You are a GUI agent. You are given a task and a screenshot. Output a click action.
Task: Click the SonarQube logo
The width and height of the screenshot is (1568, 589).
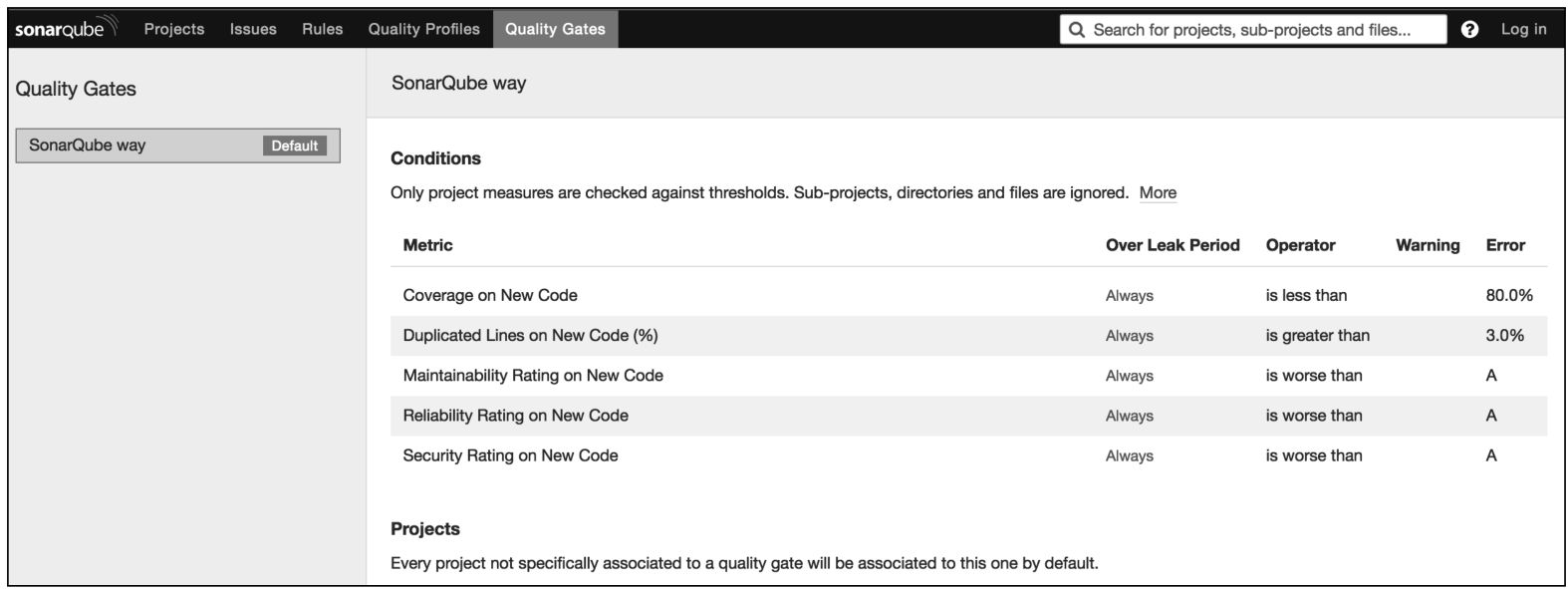(66, 28)
